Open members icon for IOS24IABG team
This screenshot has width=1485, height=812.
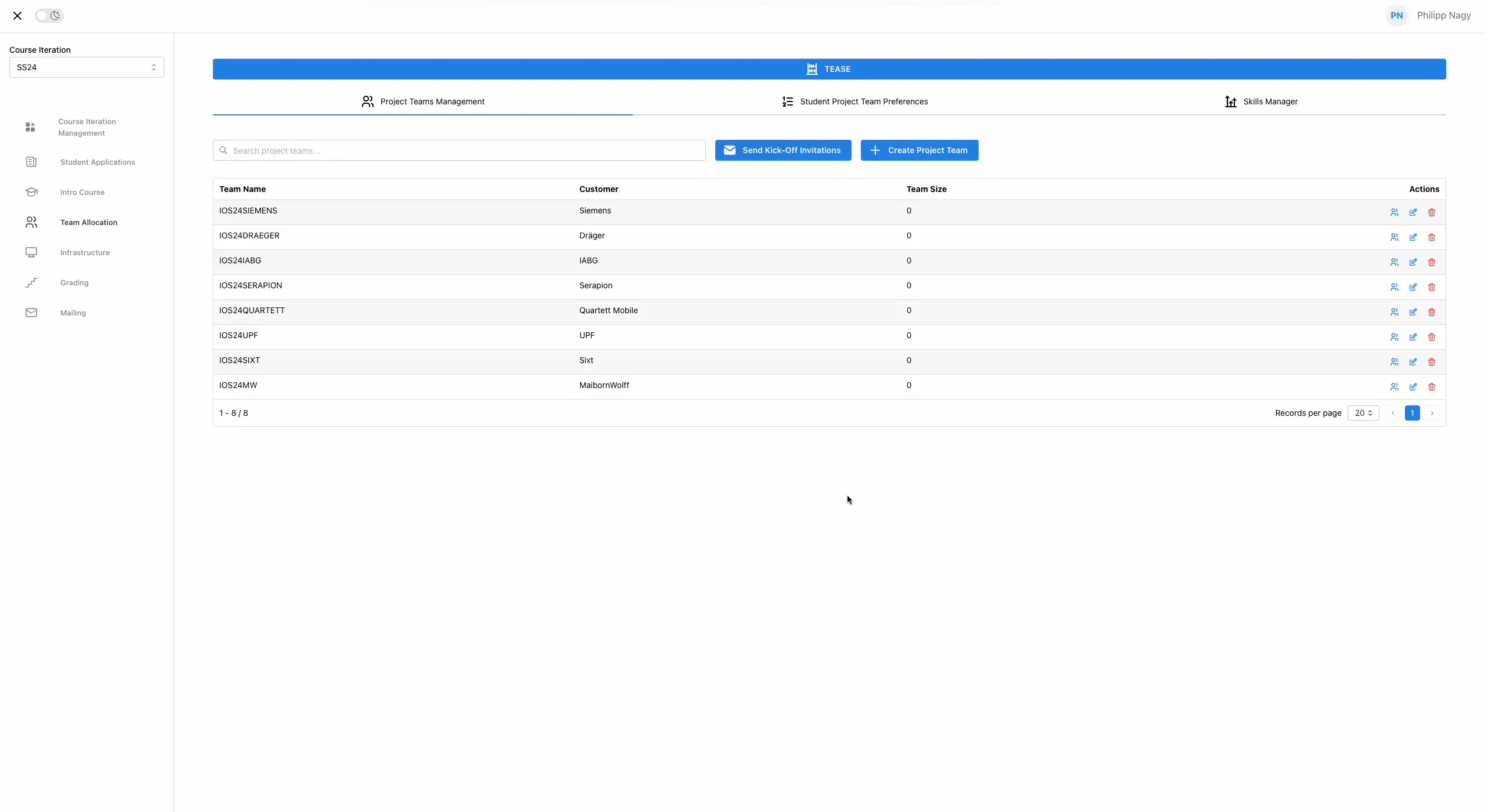click(1395, 262)
